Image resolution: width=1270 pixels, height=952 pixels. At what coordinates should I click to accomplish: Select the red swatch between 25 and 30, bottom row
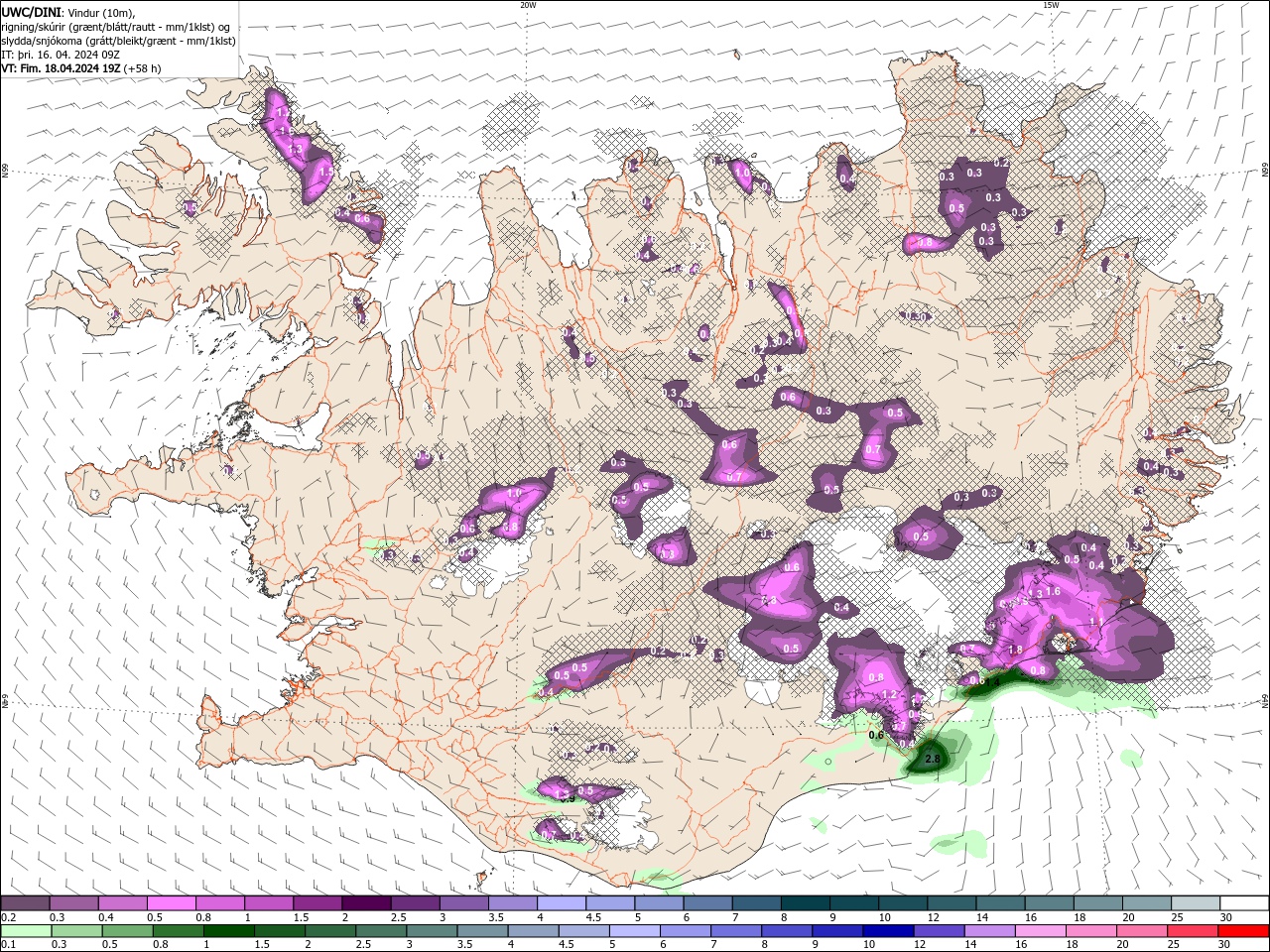click(x=1191, y=931)
